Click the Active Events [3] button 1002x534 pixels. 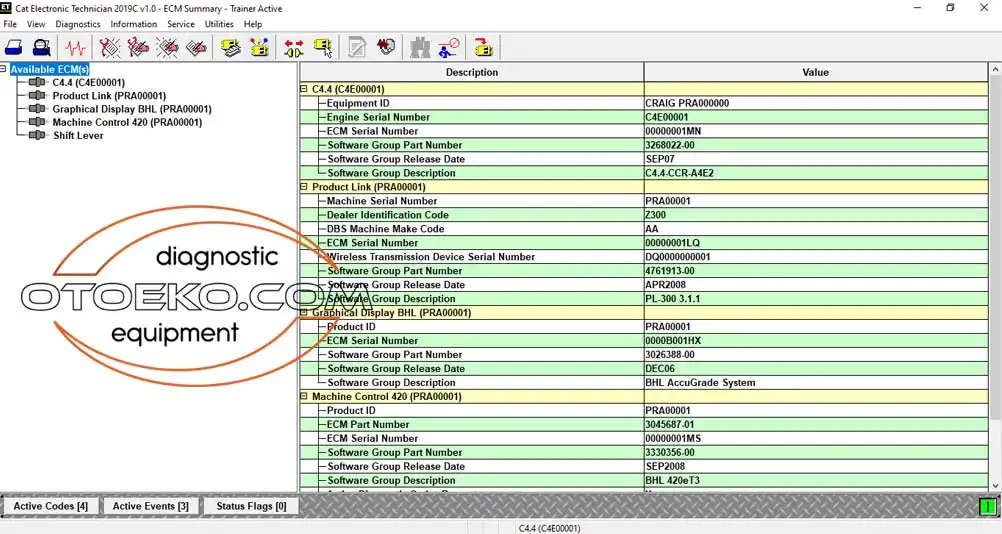pos(150,506)
